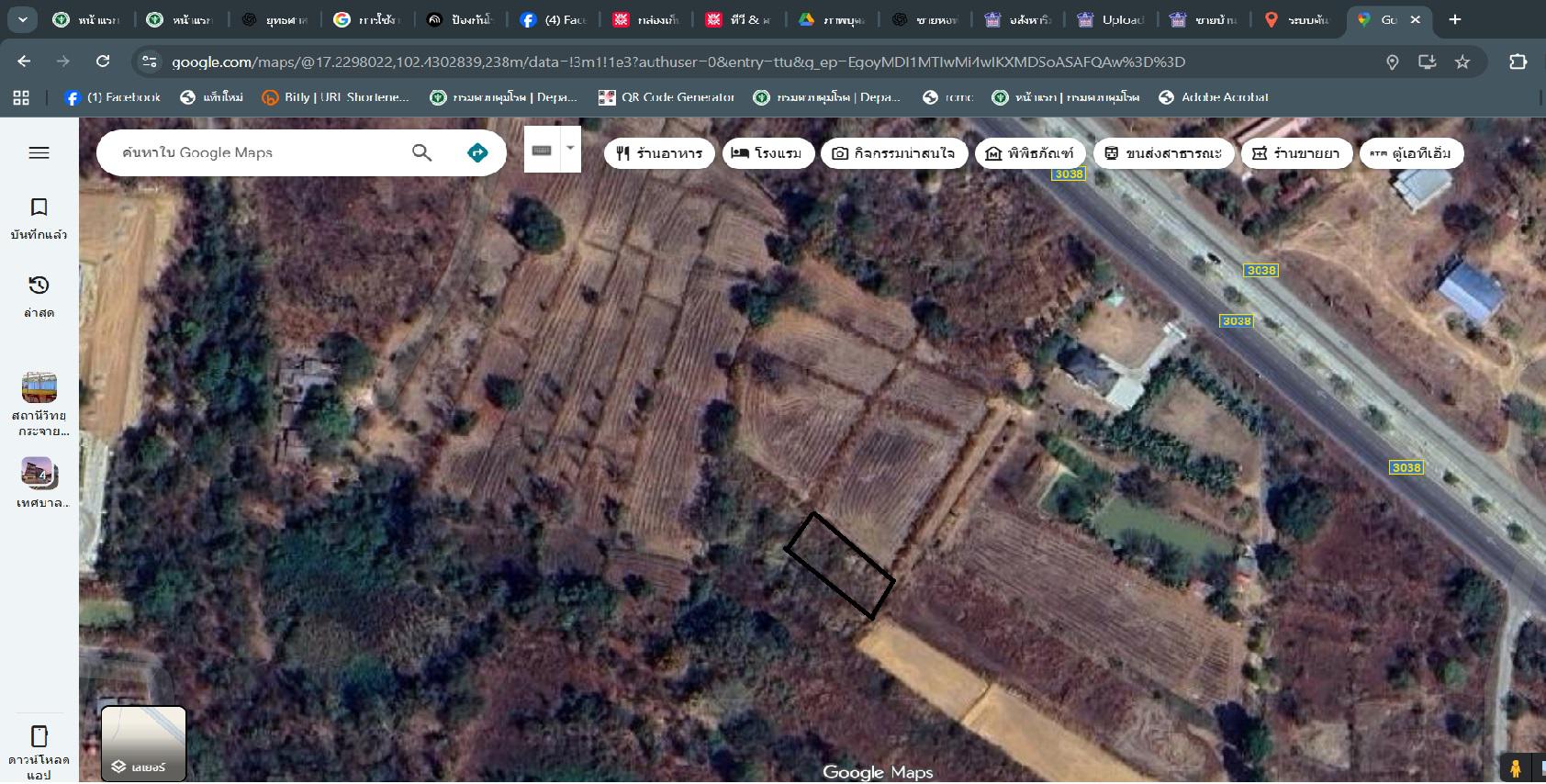The height and width of the screenshot is (784, 1546).
Task: Filter by the pharmacy category chip
Action: point(1295,153)
